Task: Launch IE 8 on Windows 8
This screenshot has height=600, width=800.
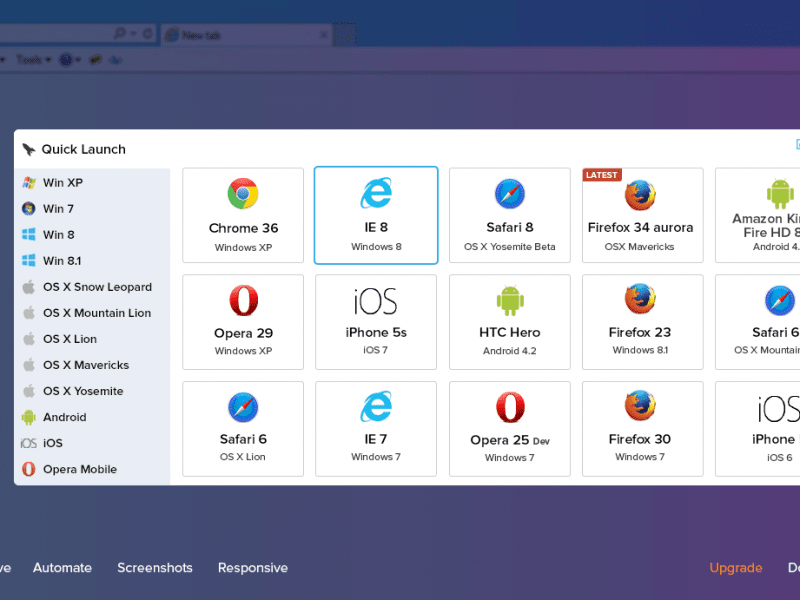Action: coord(376,215)
